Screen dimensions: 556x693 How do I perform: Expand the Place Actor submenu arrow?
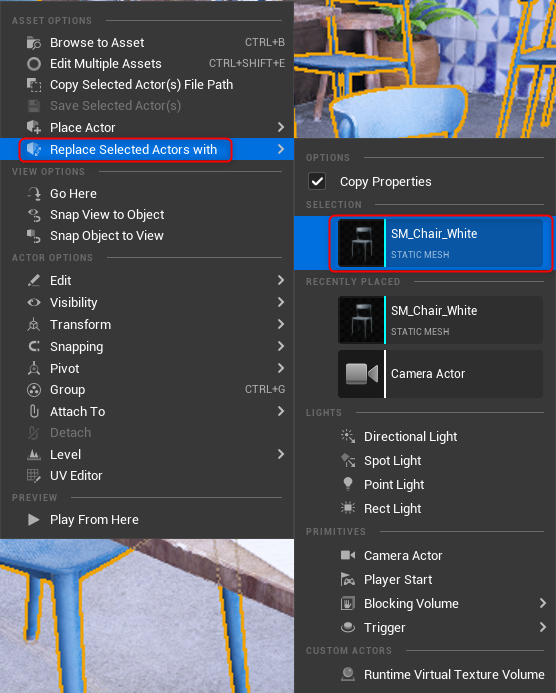[281, 127]
